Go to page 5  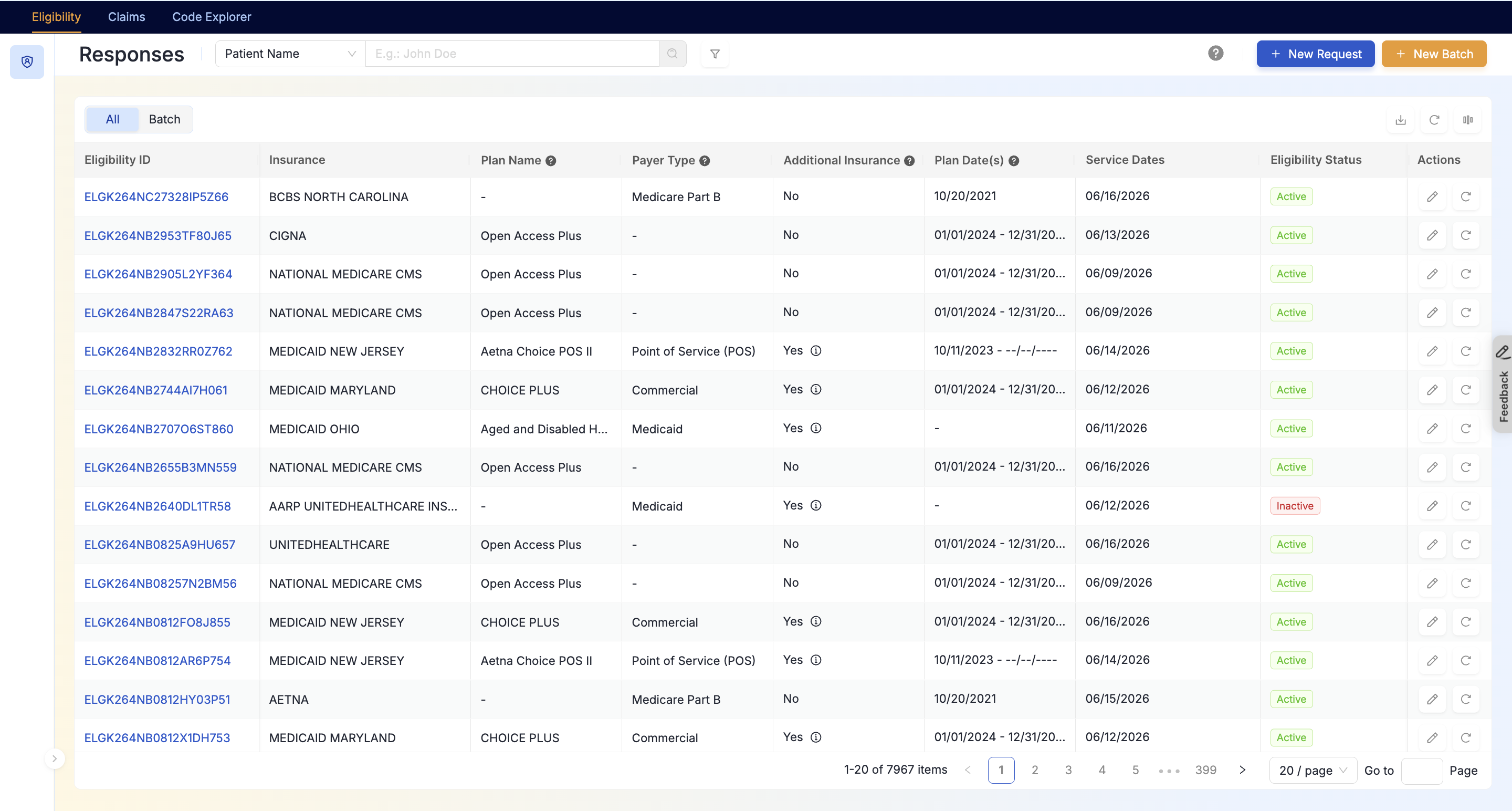(x=1136, y=771)
